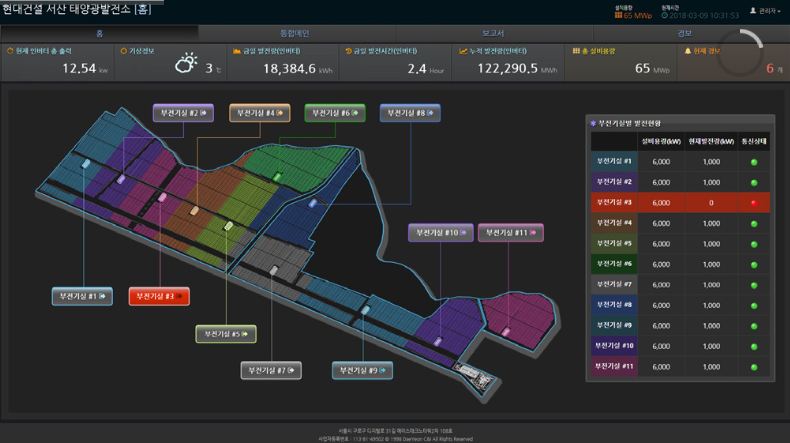
Task: Select 부전기실 #10 row in table
Action: point(680,346)
